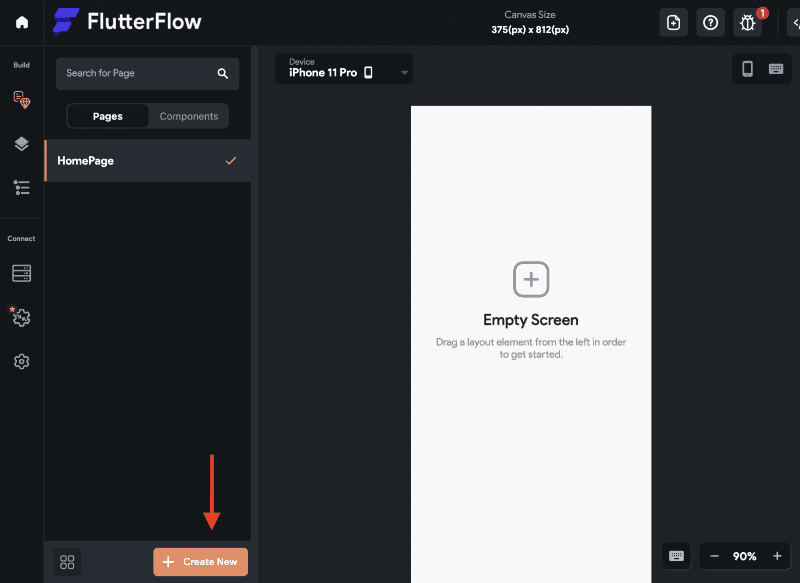Select HomePage in the page list

147,161
